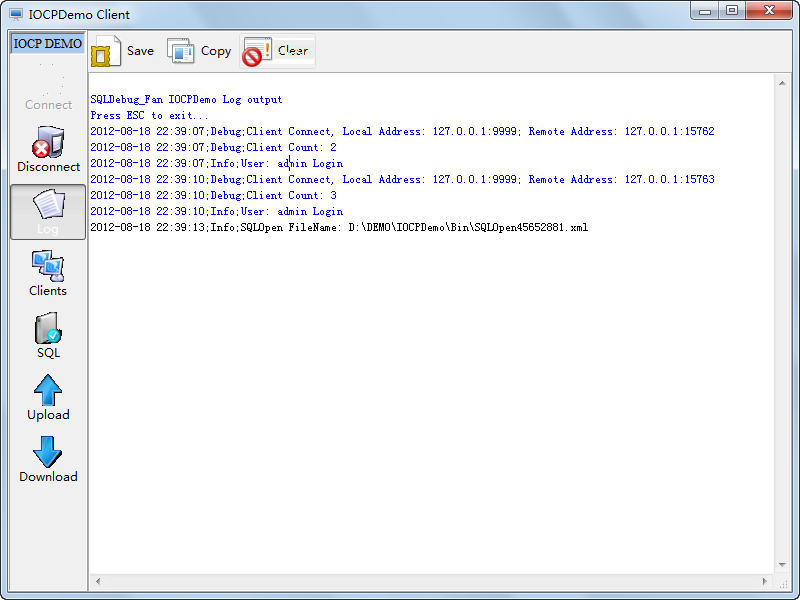Click the 'Press ESC to exit...' line
The width and height of the screenshot is (800, 600).
pyautogui.click(x=149, y=116)
